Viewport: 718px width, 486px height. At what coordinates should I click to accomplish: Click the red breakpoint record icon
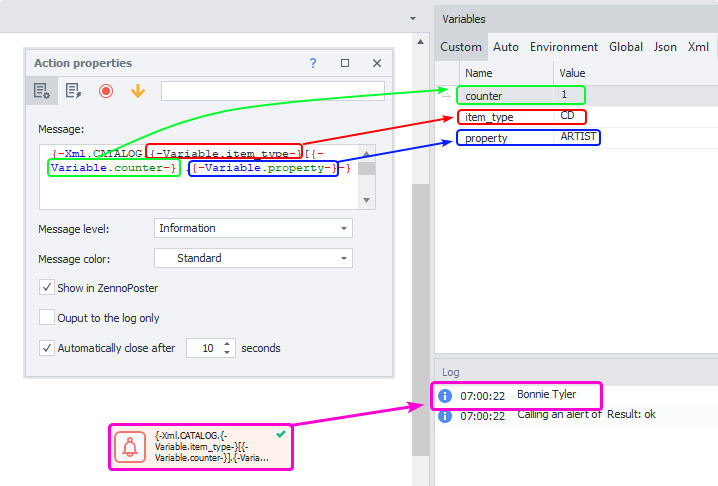(x=106, y=91)
